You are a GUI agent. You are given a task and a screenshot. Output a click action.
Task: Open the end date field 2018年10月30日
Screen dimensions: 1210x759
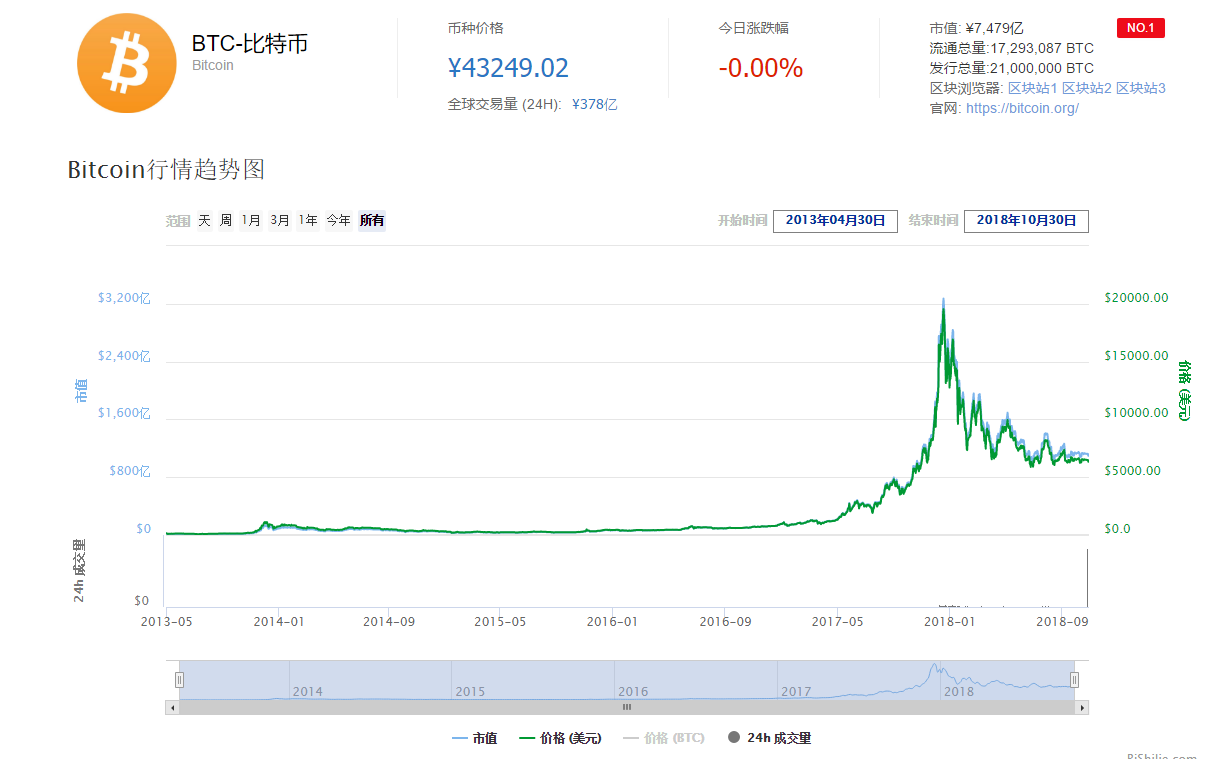click(1026, 221)
